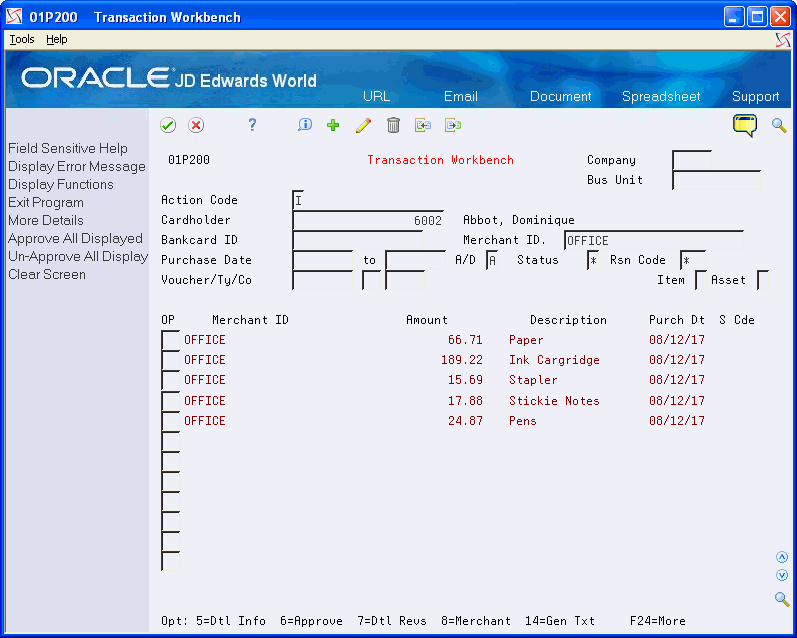Viewport: 797px width, 638px height.
Task: Click the top-right magnifying glass icon
Action: point(779,125)
